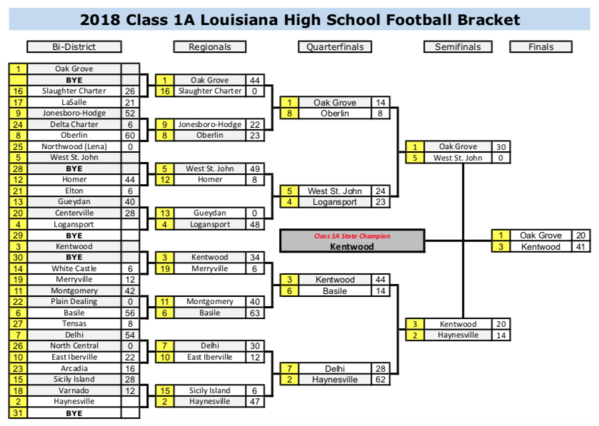This screenshot has height=426, width=599.
Task: Select the Class 1A State Champion box
Action: click(x=352, y=241)
